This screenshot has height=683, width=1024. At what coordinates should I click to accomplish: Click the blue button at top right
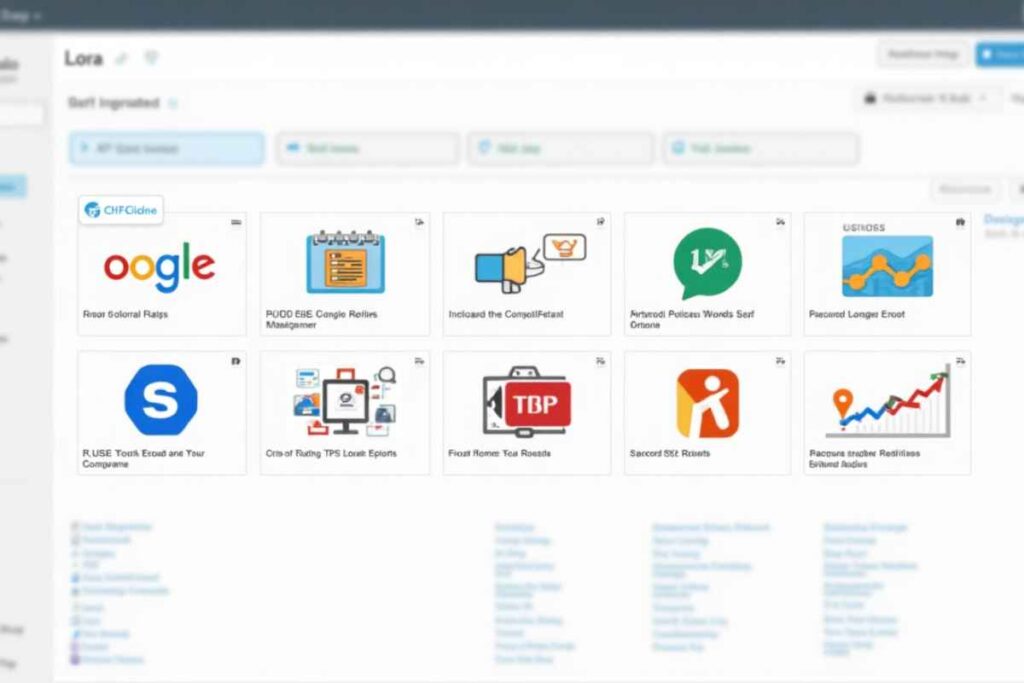(x=1000, y=55)
